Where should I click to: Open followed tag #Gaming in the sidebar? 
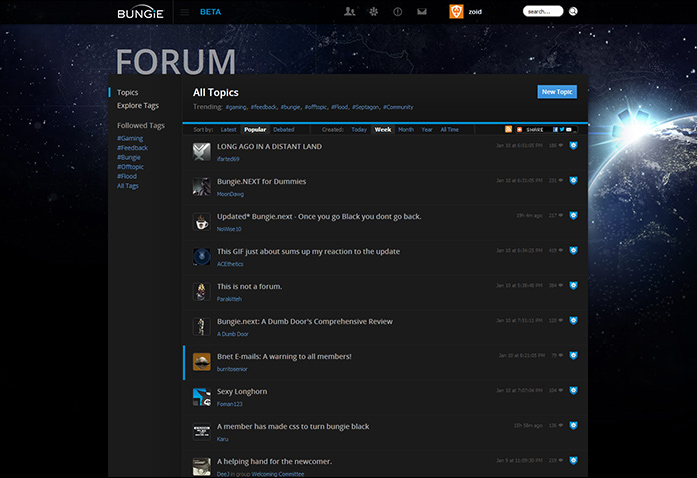click(130, 138)
